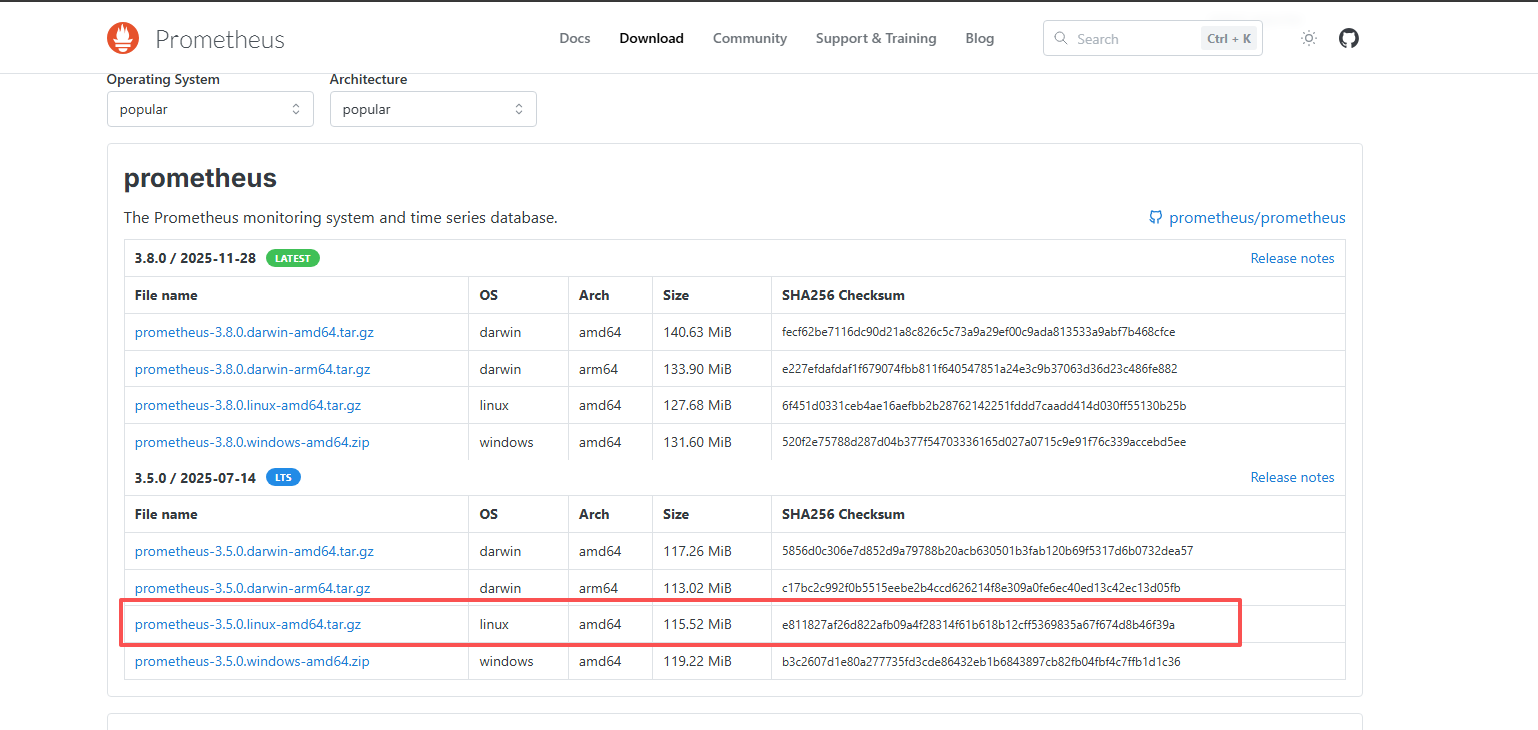This screenshot has height=730, width=1538.
Task: Download prometheus-3.8.0.darwin-arm64.tar.gz file
Action: [x=252, y=369]
